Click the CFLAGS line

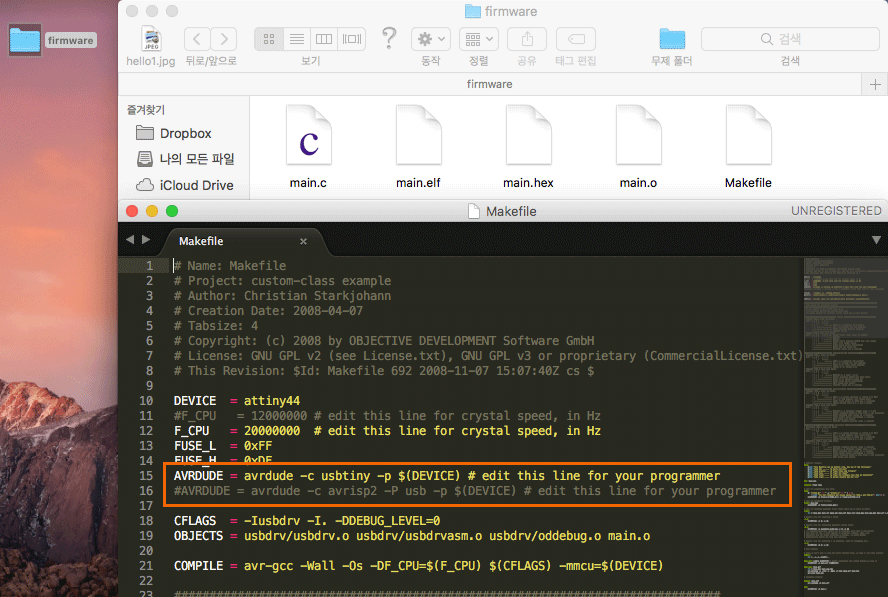pyautogui.click(x=307, y=521)
